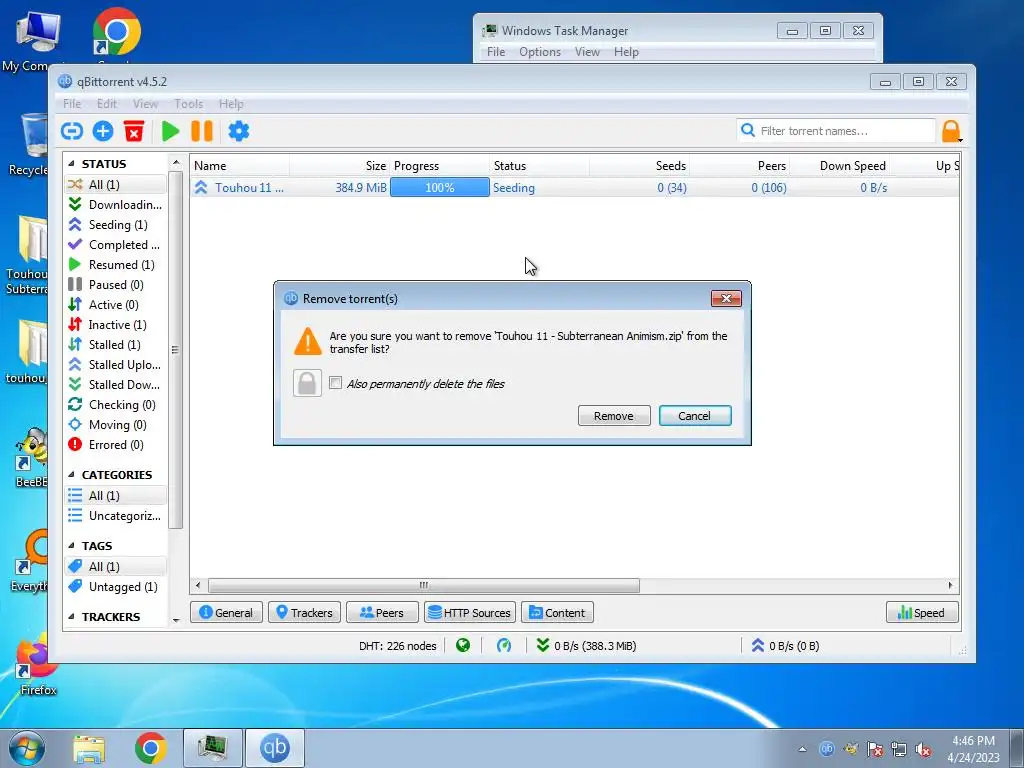Select the Active (0) status filter
Screen dimensions: 1024x768
click(x=116, y=305)
